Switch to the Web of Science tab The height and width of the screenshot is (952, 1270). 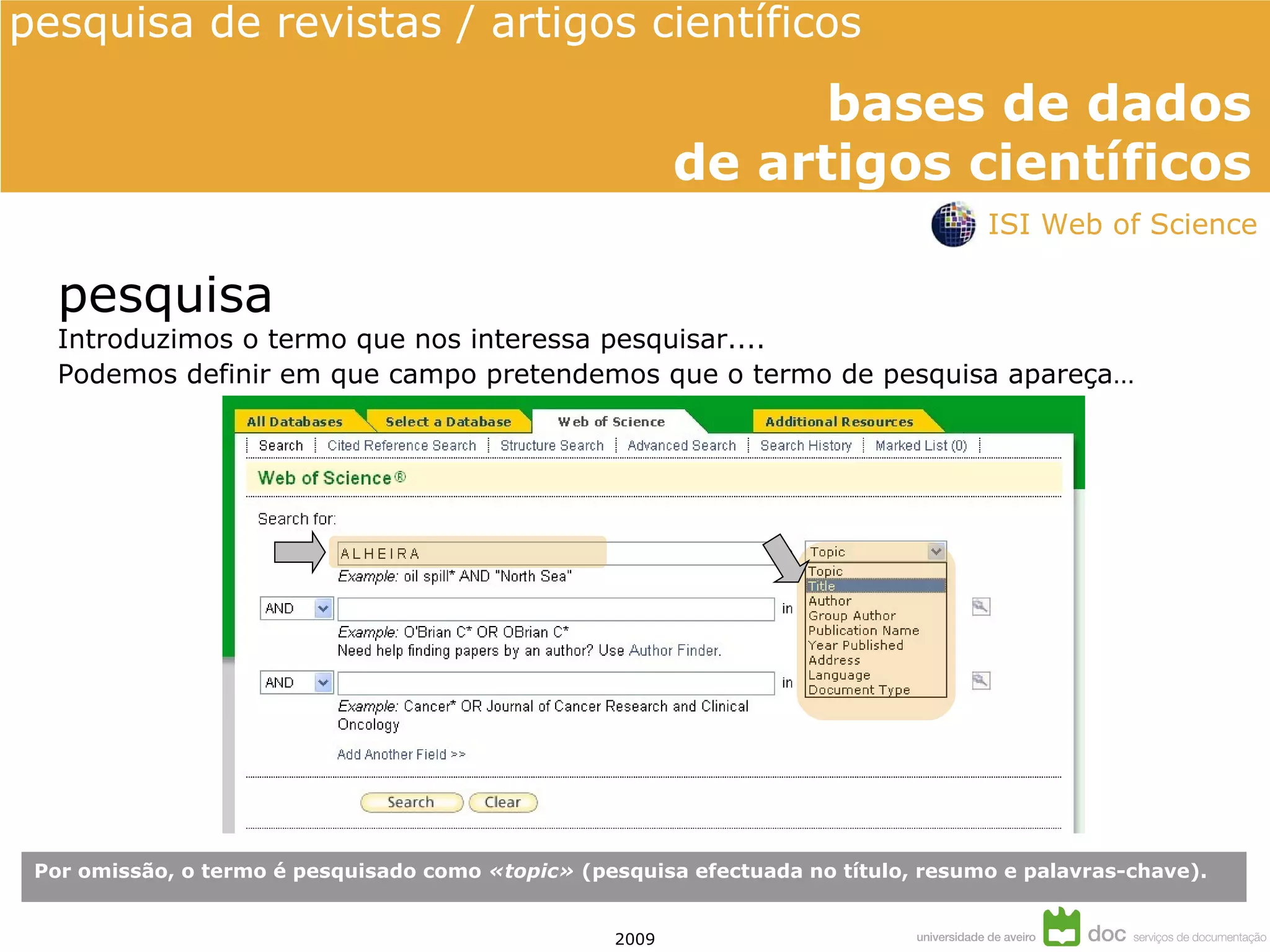point(611,421)
